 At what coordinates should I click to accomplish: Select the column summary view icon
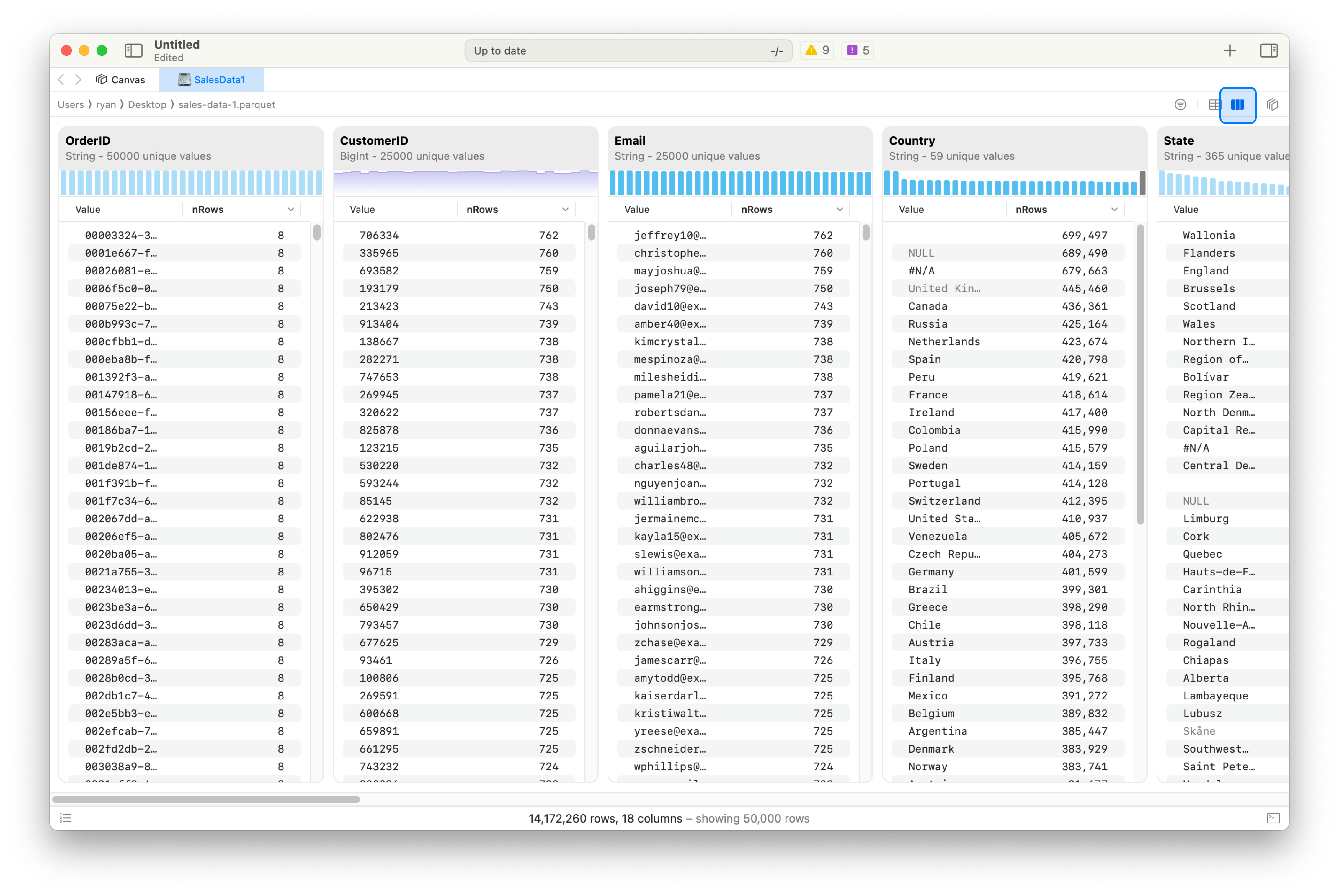[x=1237, y=104]
